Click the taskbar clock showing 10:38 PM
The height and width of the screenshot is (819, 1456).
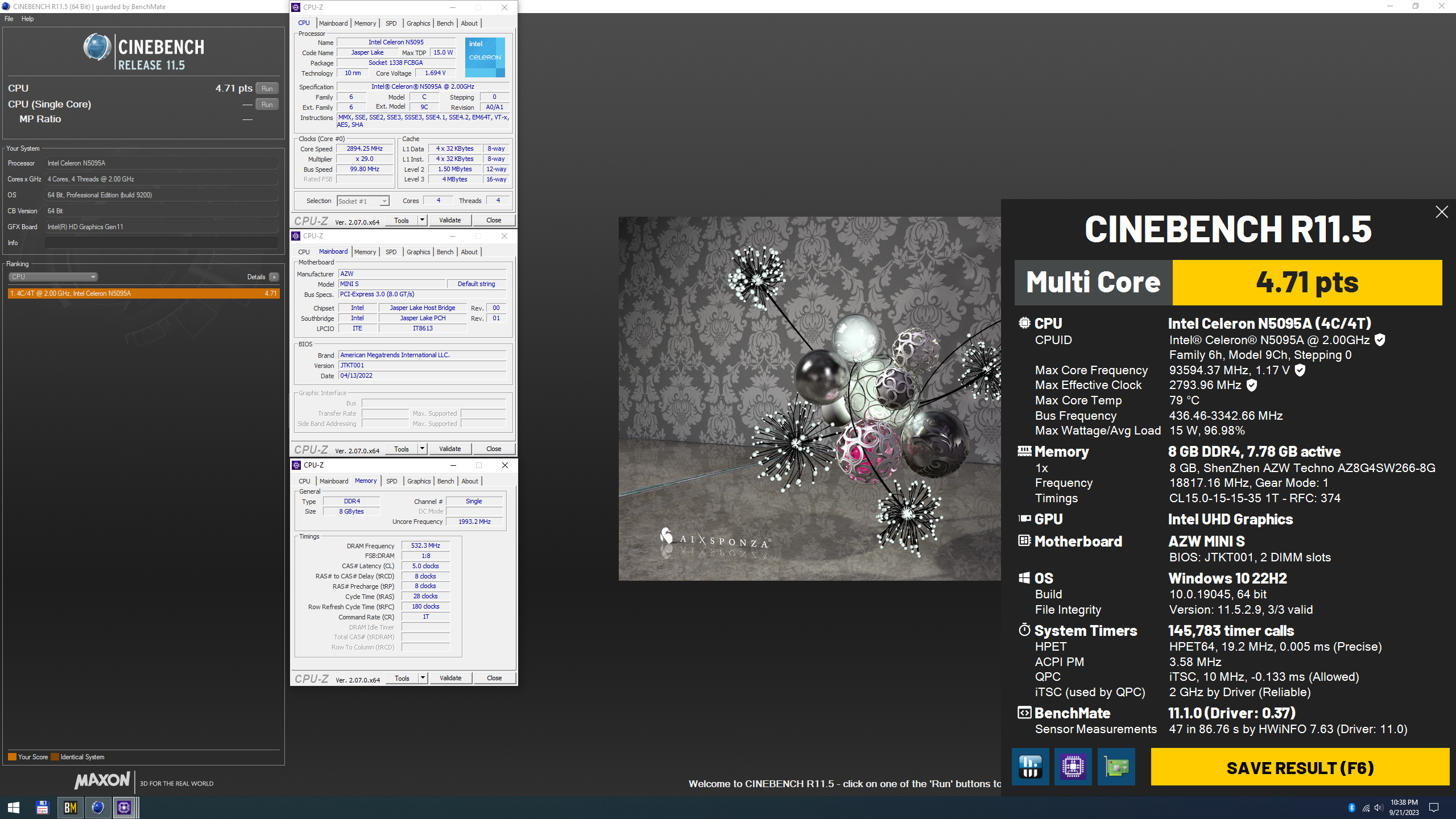(x=1404, y=808)
